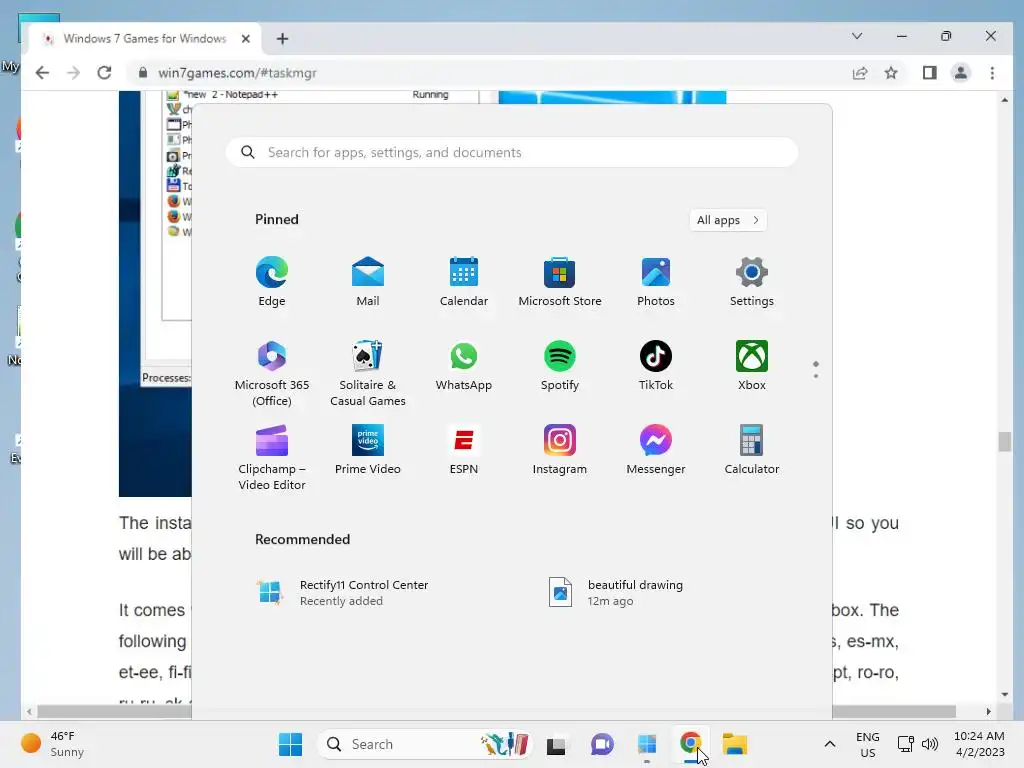Open volume control in system tray
Screen dimensions: 1024x768
[x=930, y=744]
